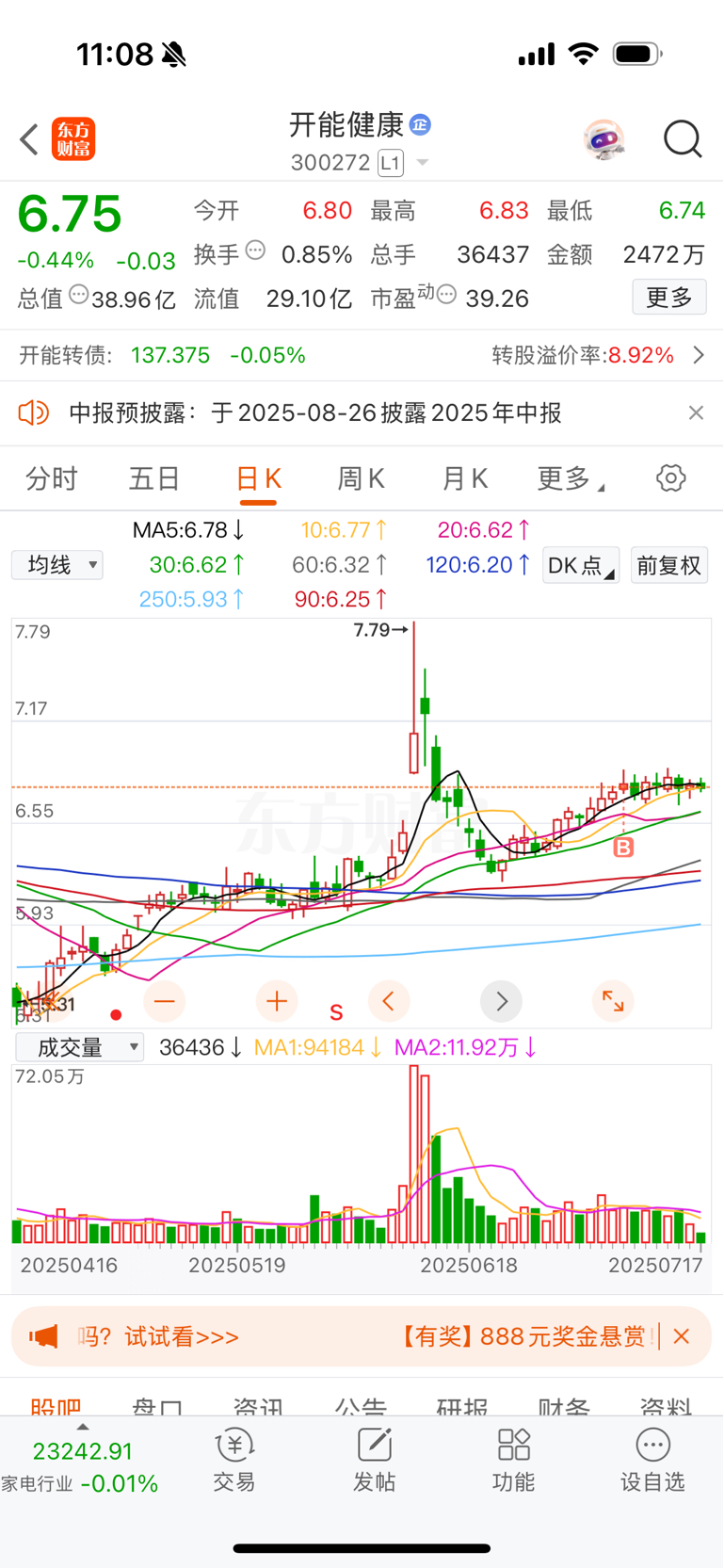The height and width of the screenshot is (1568, 724).
Task: Tap 试试看>>> promo link
Action: (x=183, y=1336)
